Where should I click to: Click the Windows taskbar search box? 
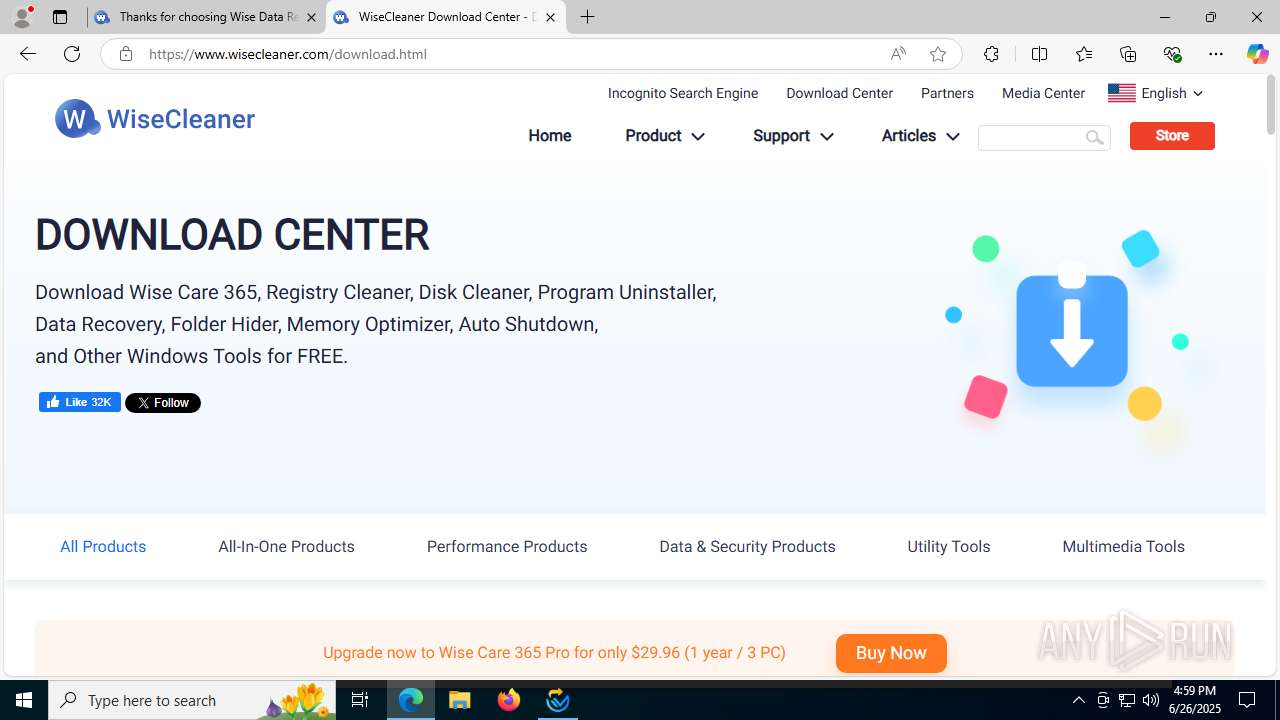(x=192, y=700)
